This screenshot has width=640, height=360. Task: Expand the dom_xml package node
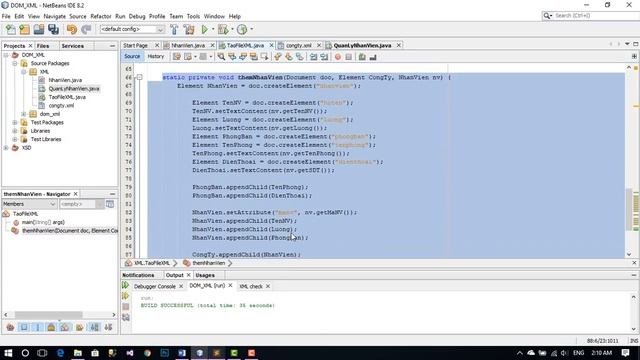pyautogui.click(x=24, y=114)
